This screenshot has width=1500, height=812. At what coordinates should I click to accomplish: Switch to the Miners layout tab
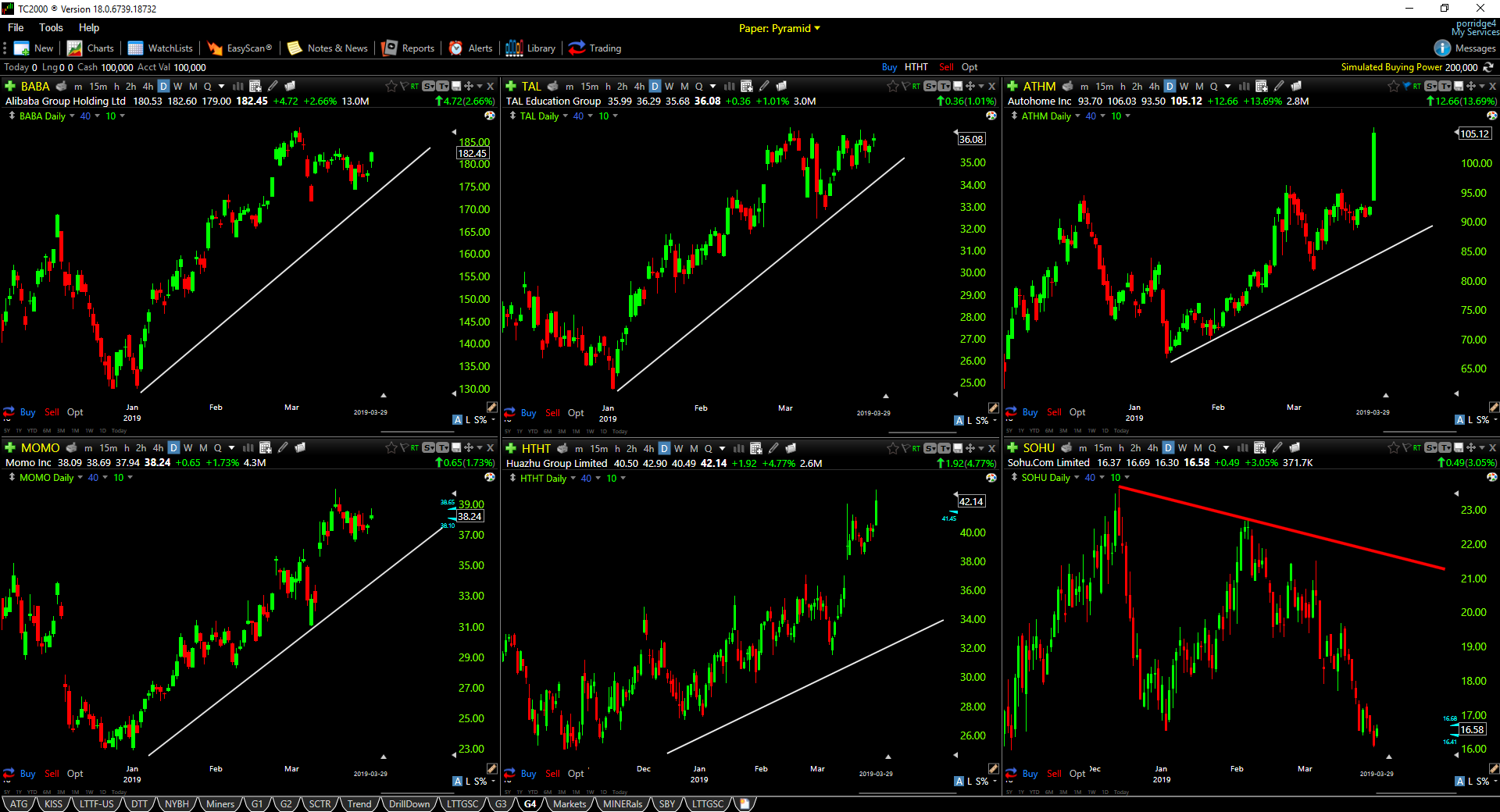click(x=220, y=803)
